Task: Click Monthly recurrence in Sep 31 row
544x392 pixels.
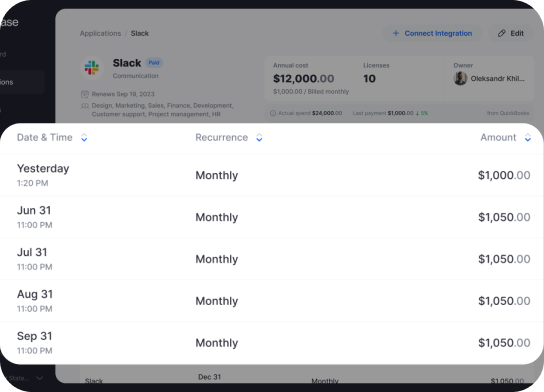Action: 217,343
